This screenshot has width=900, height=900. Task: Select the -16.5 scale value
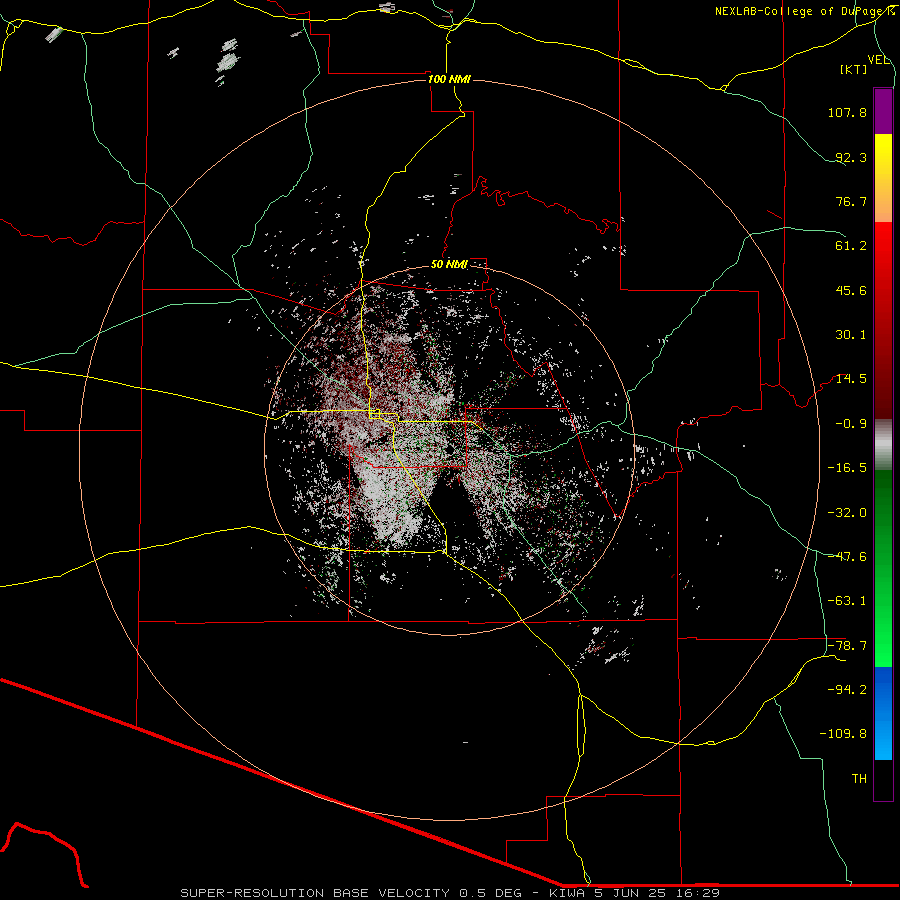(x=847, y=468)
